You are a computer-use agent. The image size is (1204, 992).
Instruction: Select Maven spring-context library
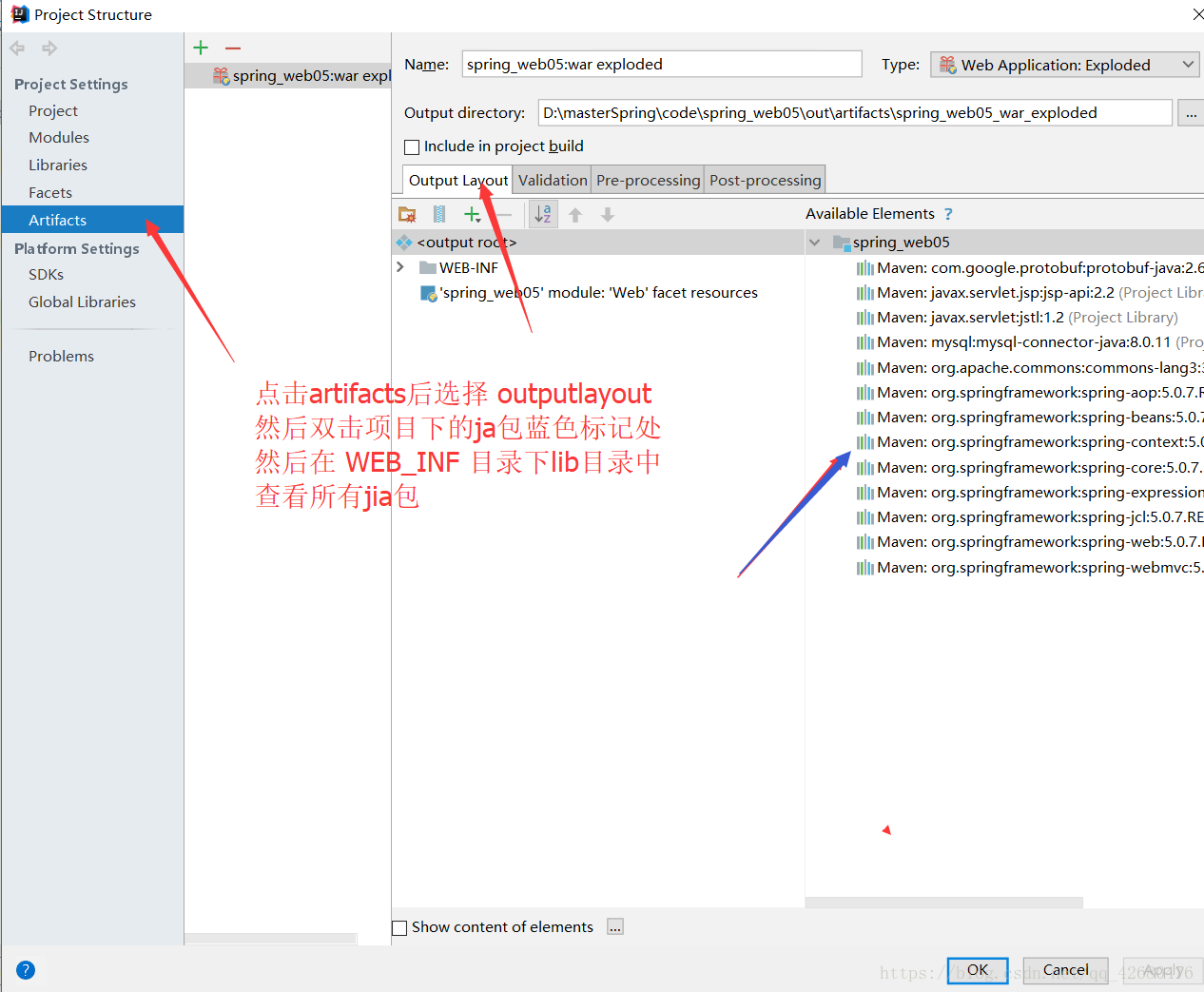click(1029, 442)
